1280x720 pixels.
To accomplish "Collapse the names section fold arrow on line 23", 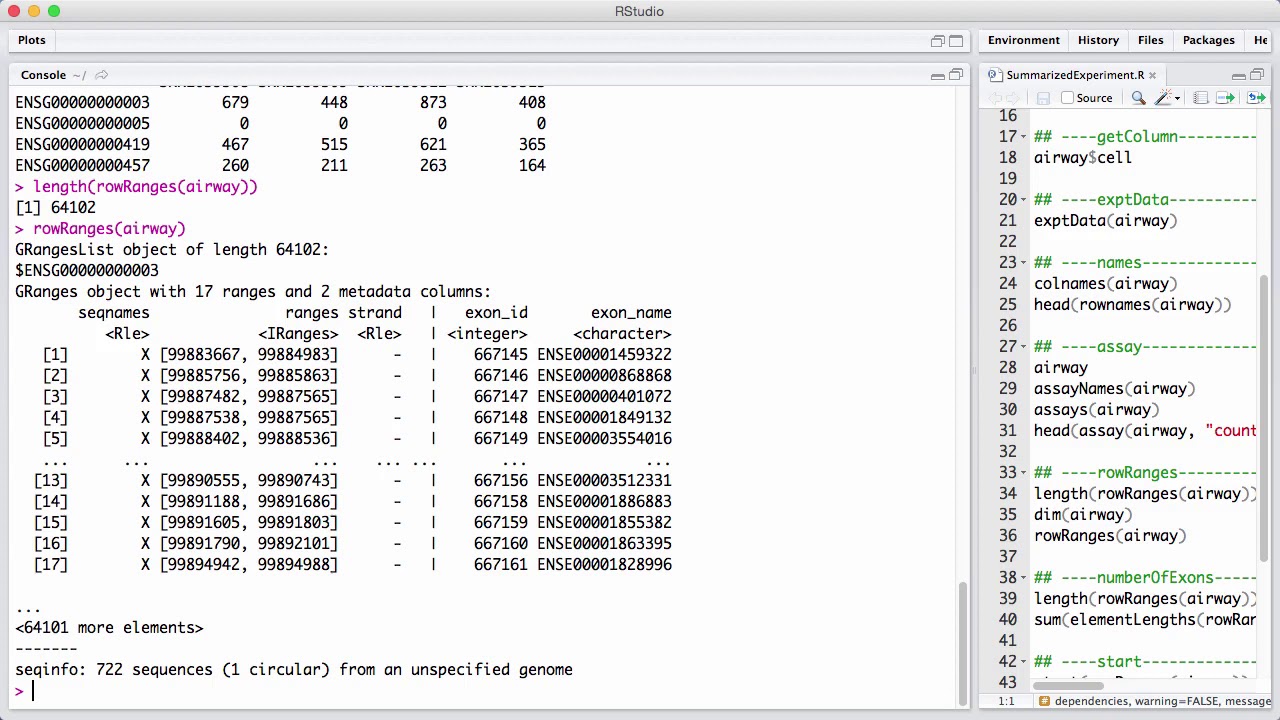I will coord(1023,263).
